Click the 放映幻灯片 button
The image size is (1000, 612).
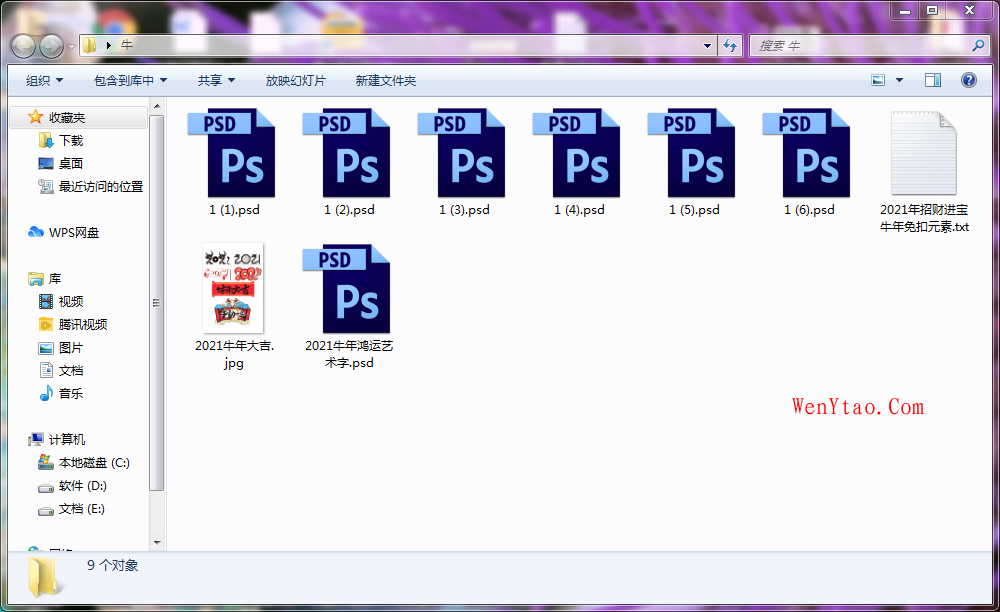295,80
